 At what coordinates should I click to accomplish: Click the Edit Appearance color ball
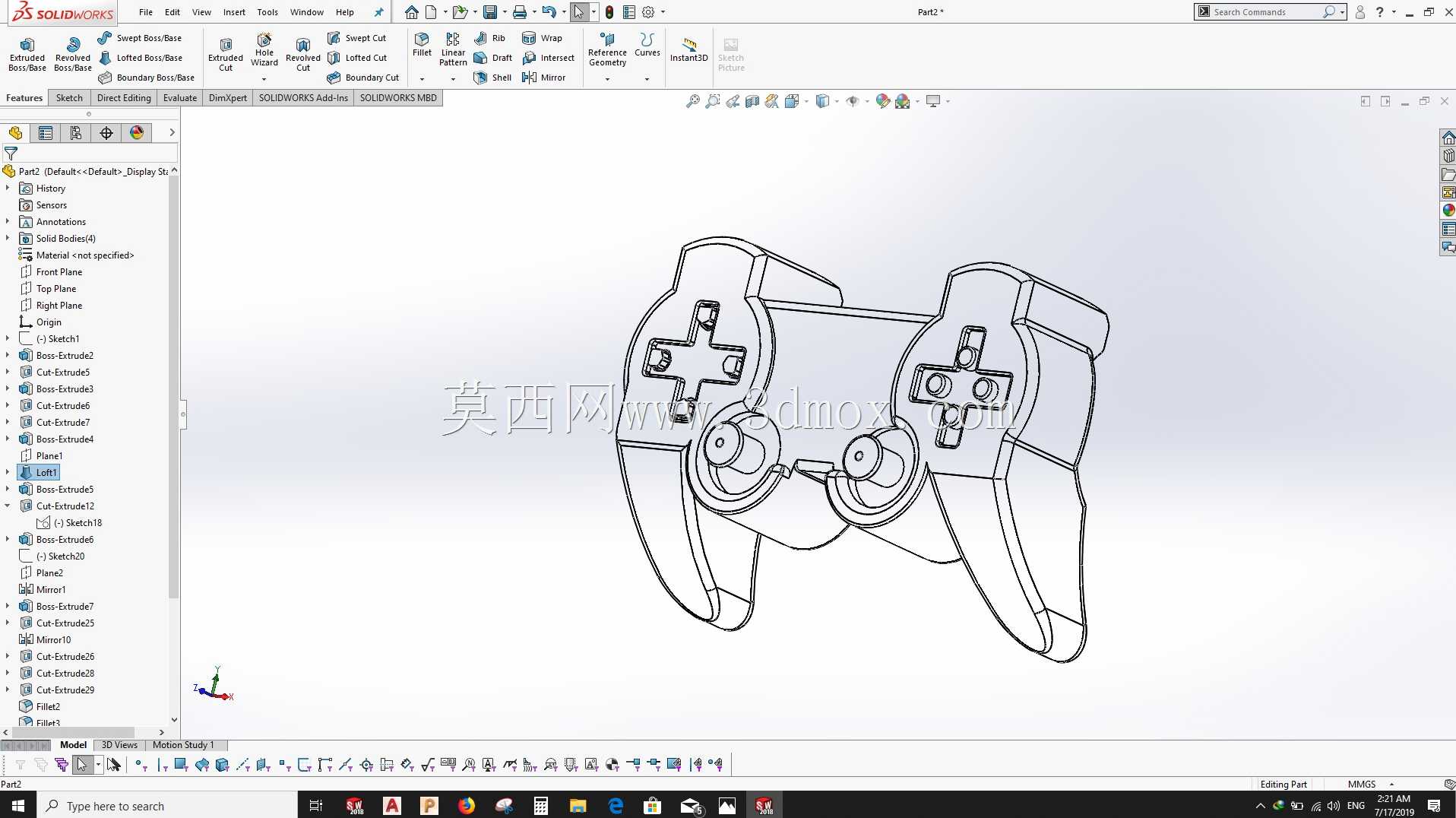882,101
